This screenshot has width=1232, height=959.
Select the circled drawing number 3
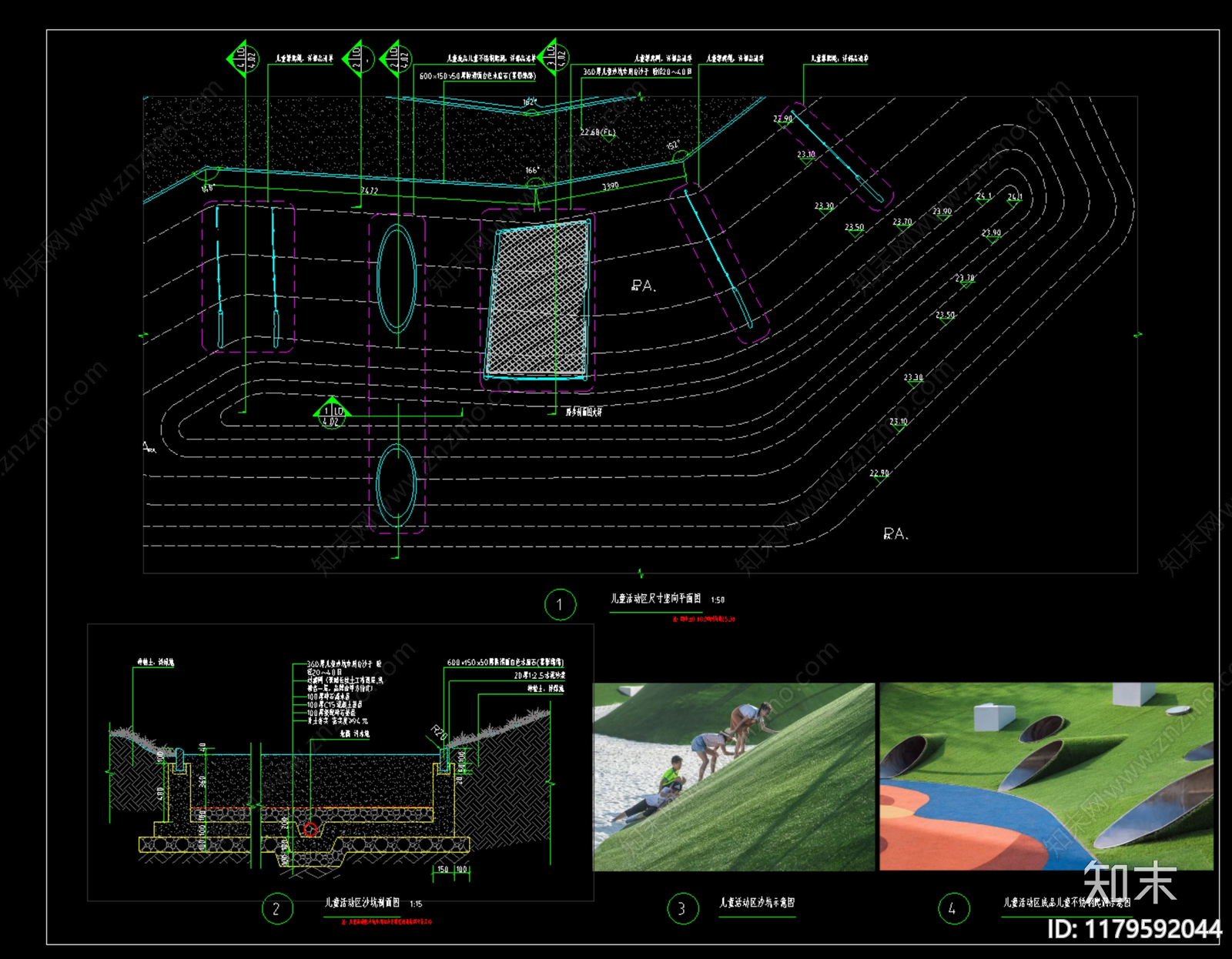(682, 909)
